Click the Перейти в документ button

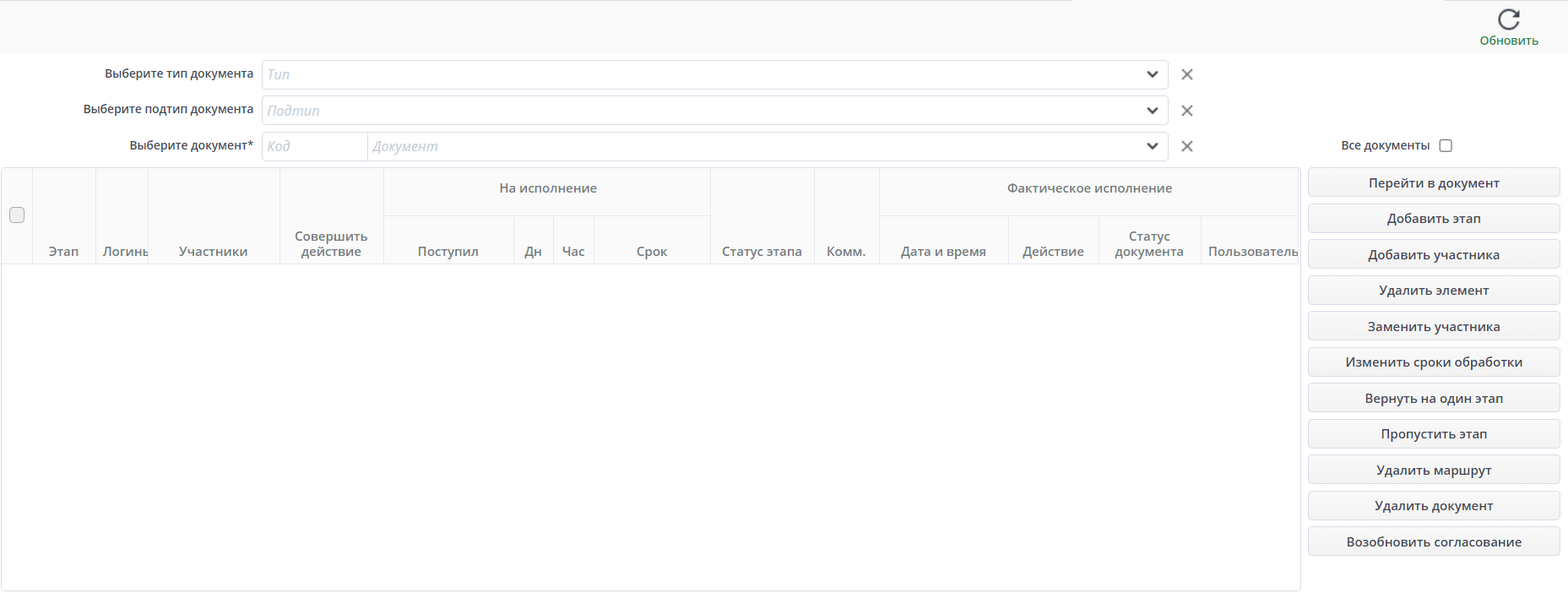click(x=1434, y=182)
